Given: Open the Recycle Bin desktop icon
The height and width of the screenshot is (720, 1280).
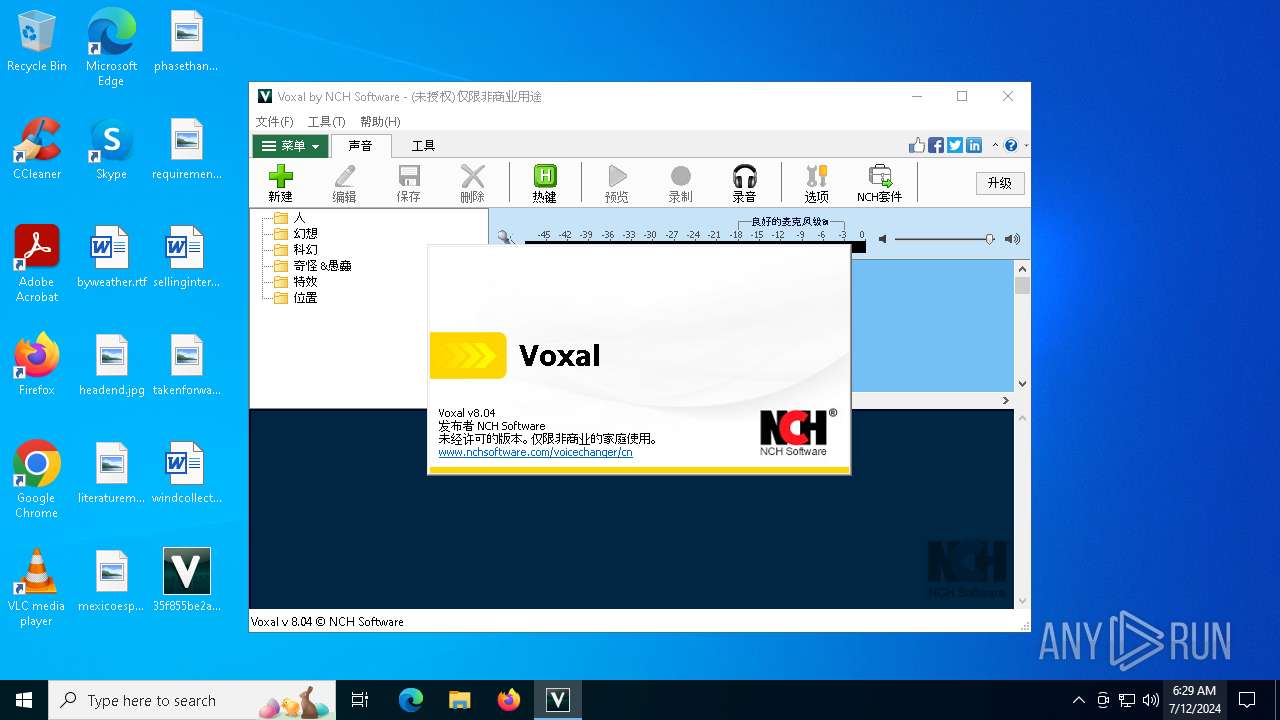Looking at the screenshot, I should [37, 41].
